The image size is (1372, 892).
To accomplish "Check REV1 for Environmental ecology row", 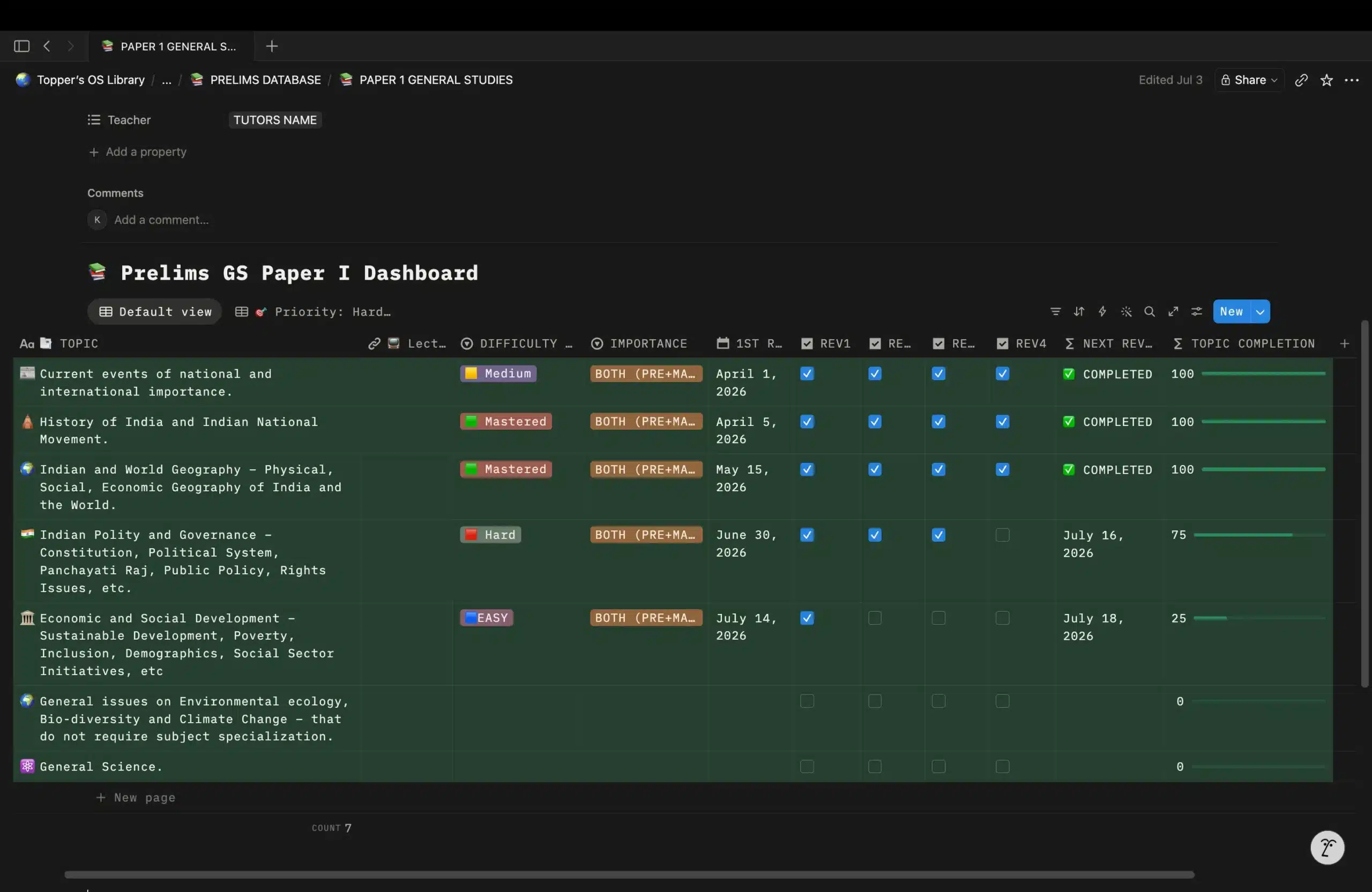I will coord(807,701).
